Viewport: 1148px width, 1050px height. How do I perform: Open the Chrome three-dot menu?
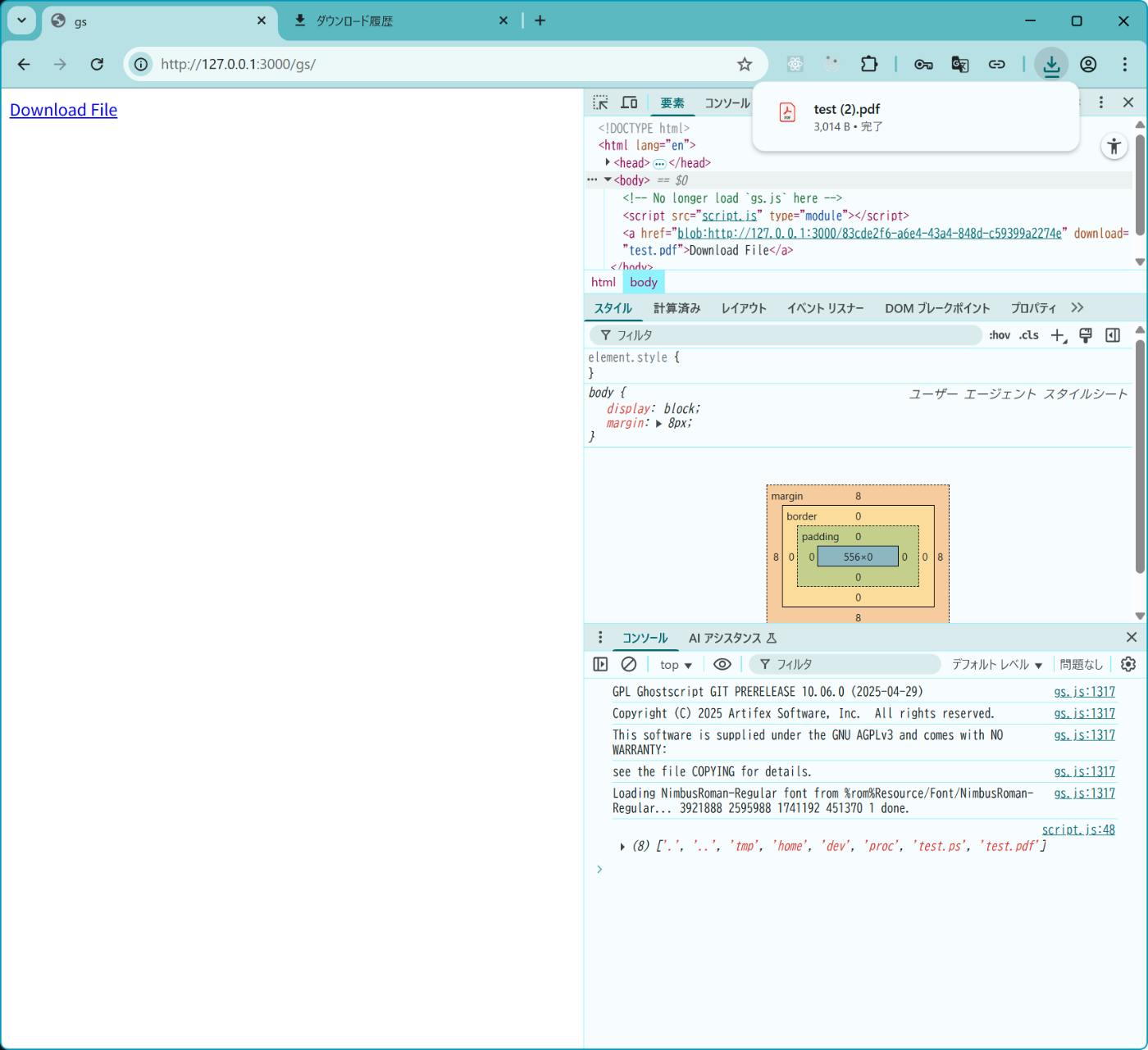(x=1125, y=64)
